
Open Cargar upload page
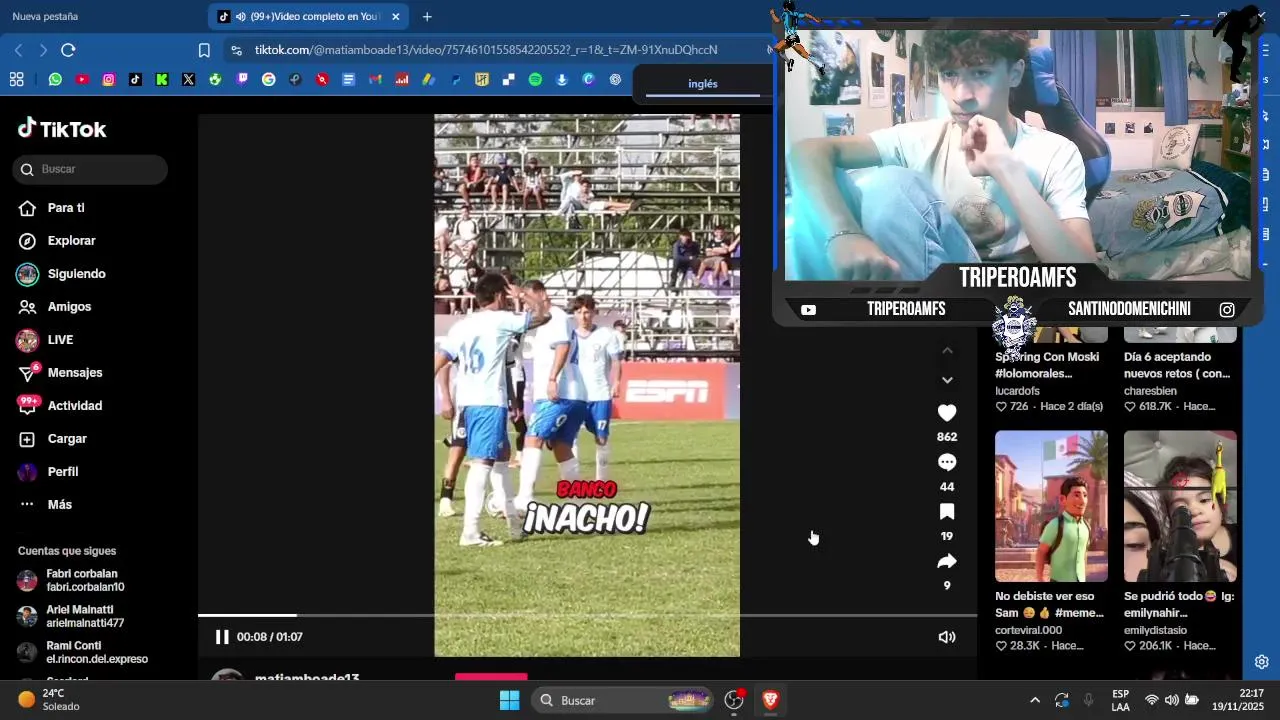click(x=67, y=439)
